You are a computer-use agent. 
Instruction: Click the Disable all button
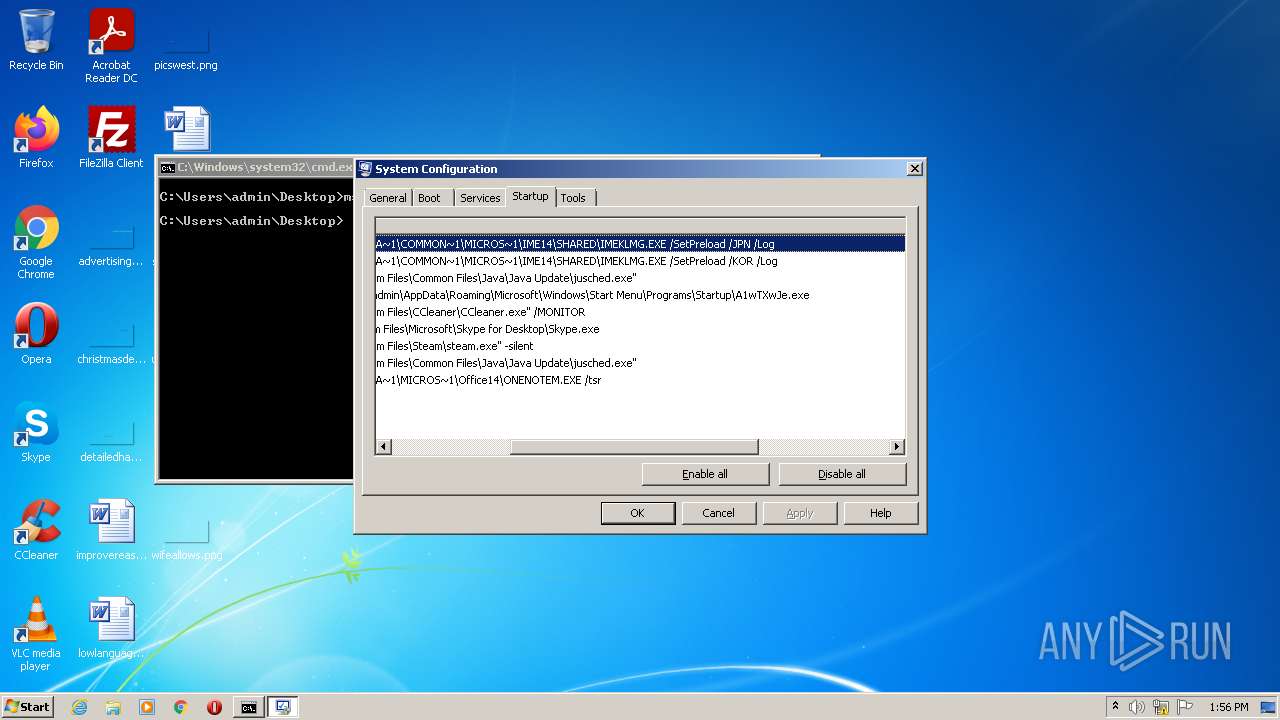[842, 474]
